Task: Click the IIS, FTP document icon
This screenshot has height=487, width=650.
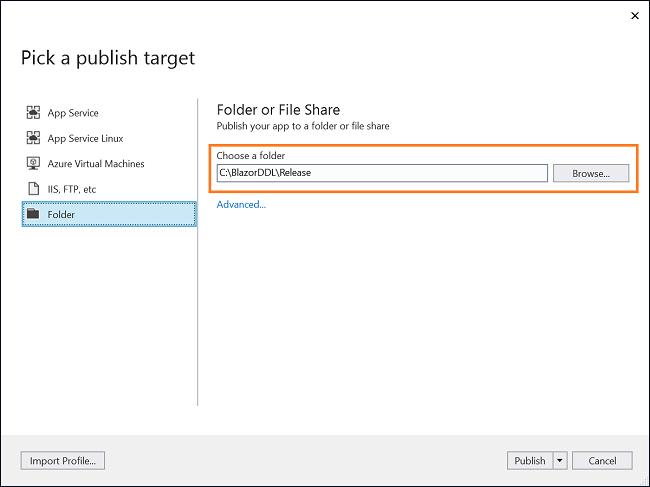Action: [33, 189]
